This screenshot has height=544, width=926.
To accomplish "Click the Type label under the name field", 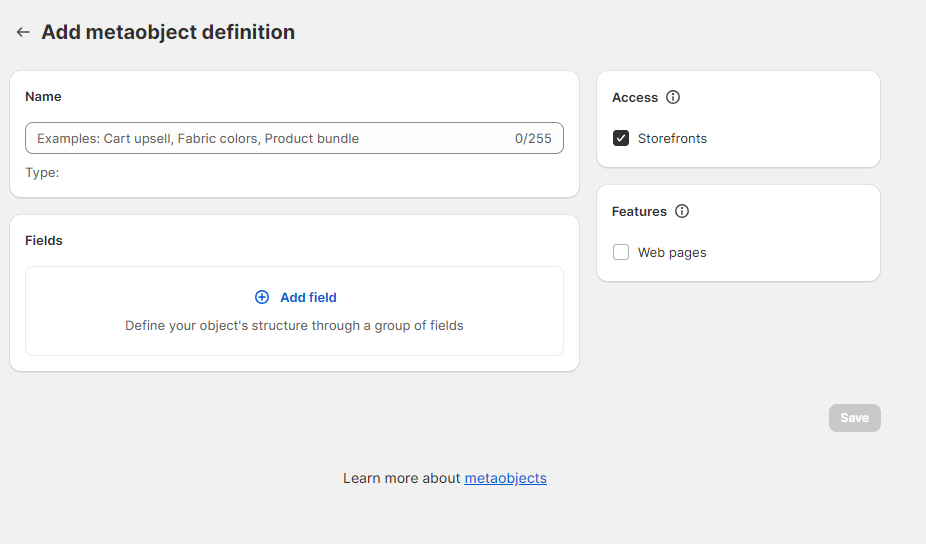I will (42, 172).
